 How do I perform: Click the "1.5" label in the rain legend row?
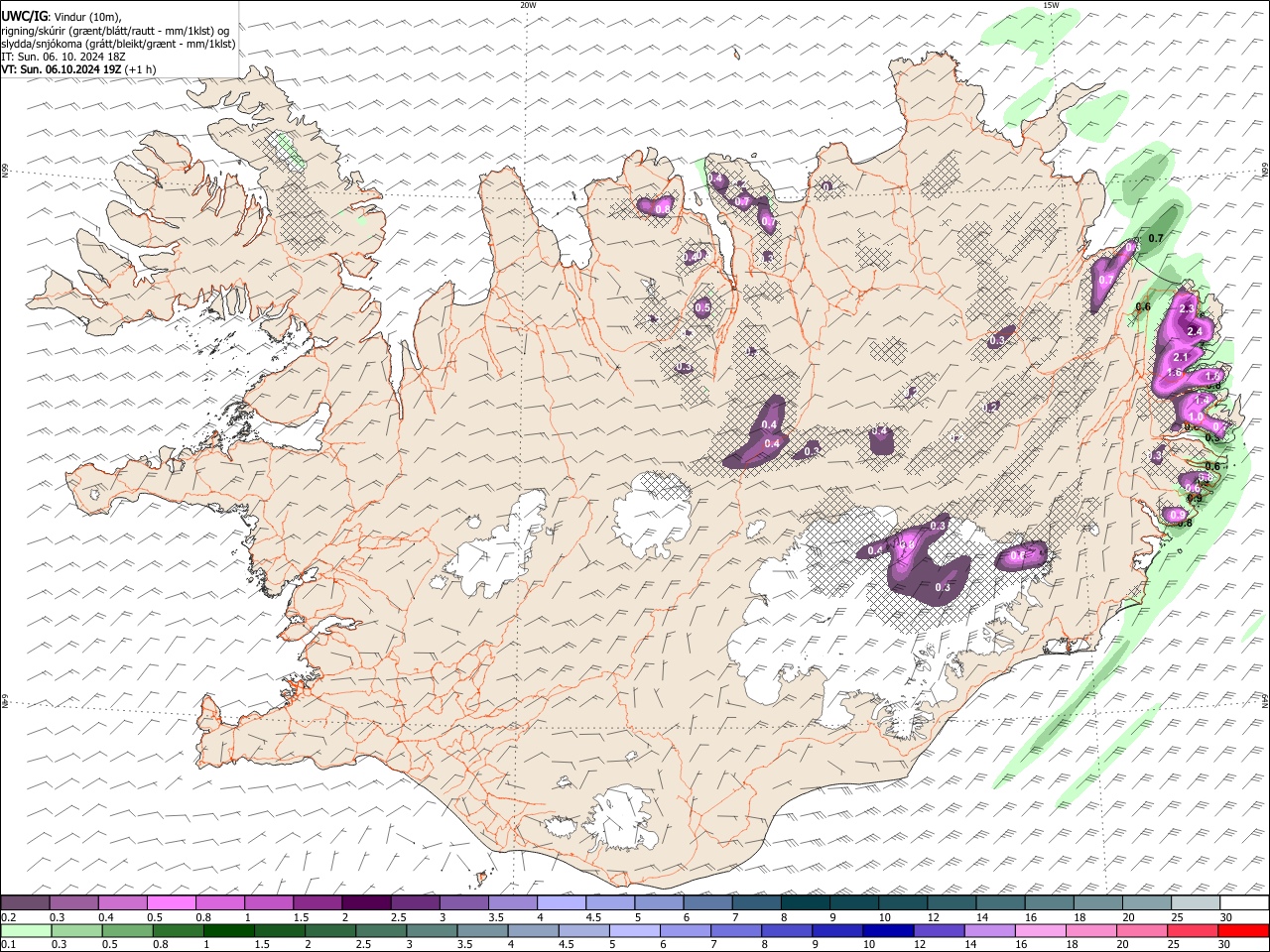[262, 944]
